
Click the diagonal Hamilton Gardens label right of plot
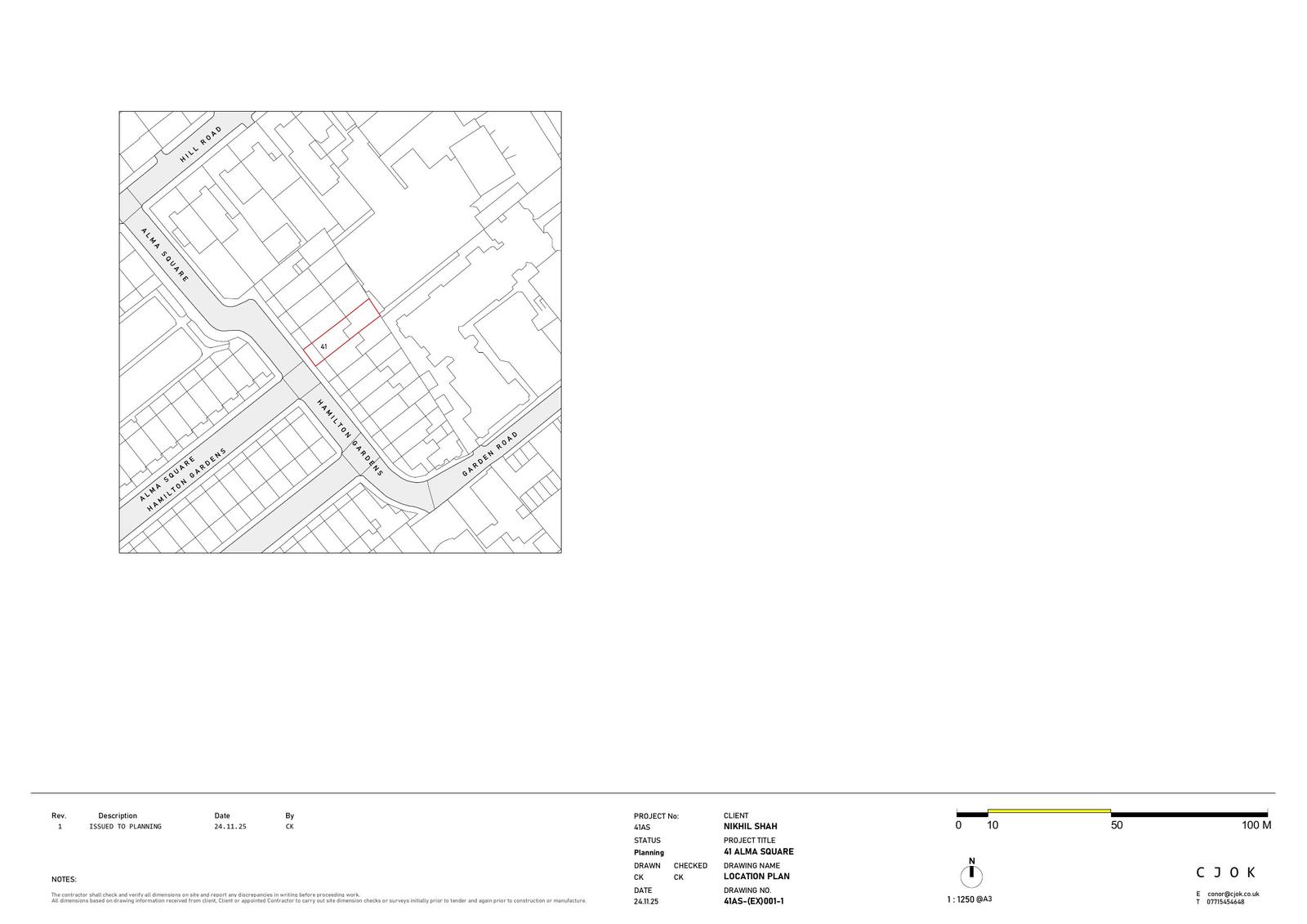(350, 437)
